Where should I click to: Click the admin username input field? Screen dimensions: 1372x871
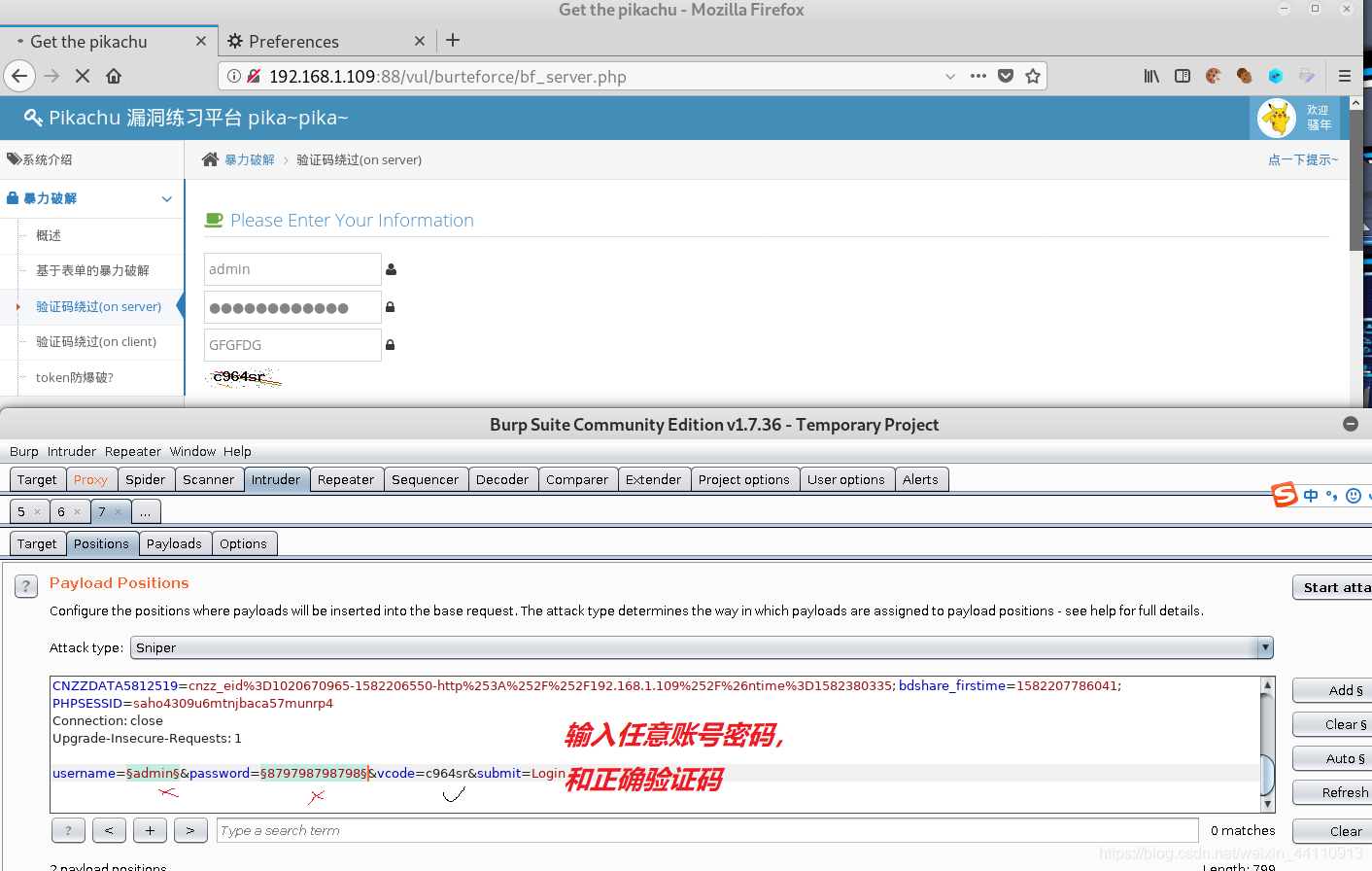point(292,269)
